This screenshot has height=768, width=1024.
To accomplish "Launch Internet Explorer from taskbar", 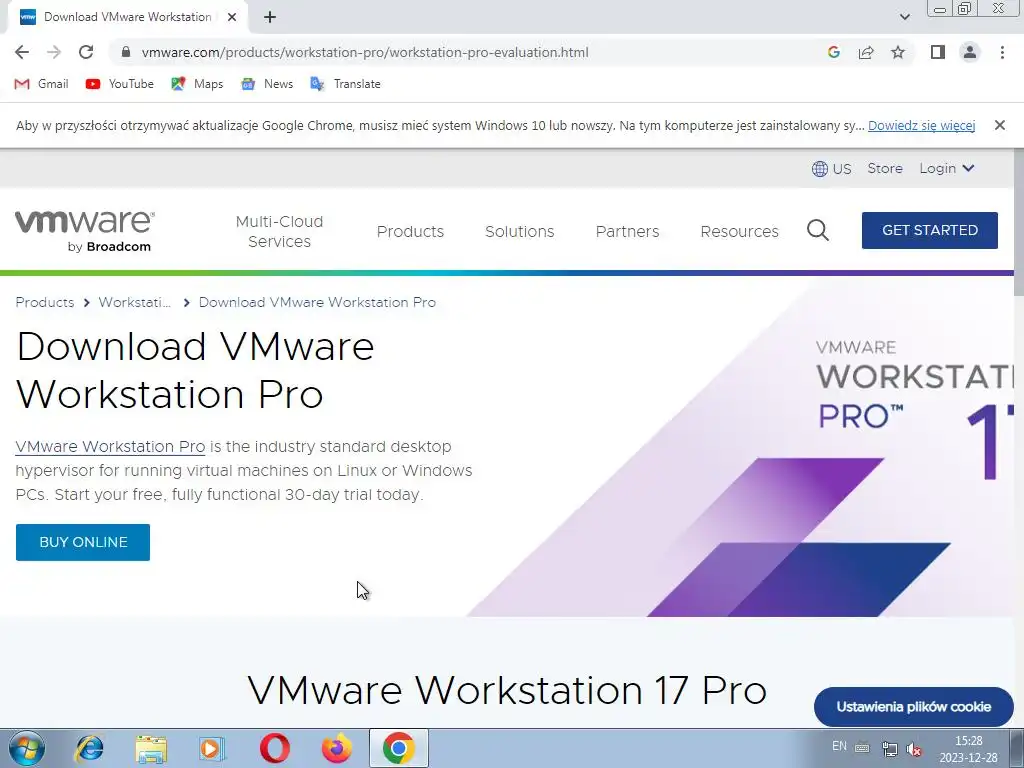I will coord(89,748).
